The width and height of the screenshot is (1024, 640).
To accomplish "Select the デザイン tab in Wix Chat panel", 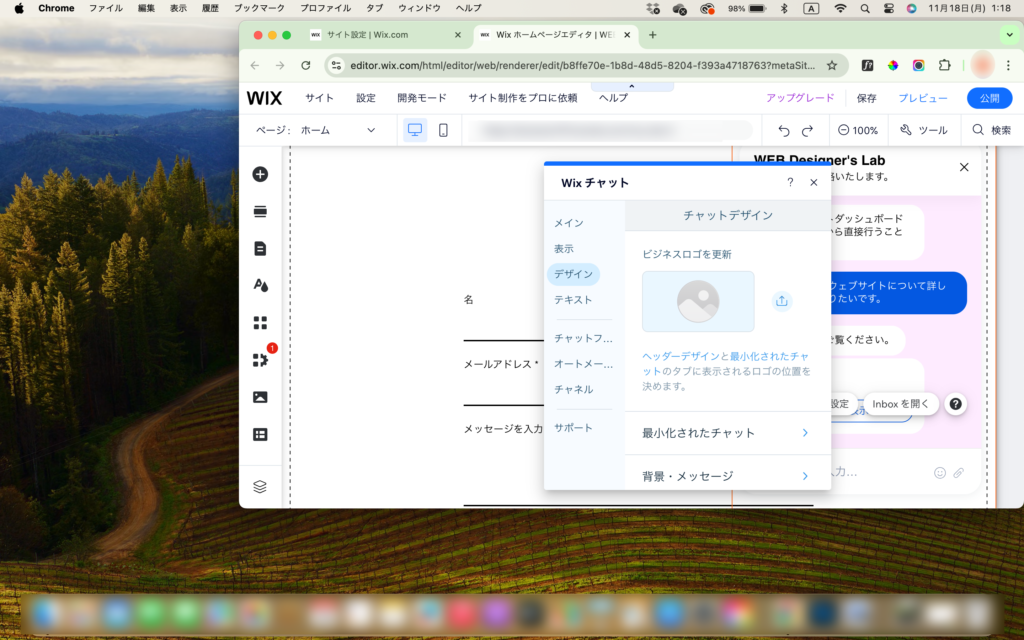I will tap(573, 274).
